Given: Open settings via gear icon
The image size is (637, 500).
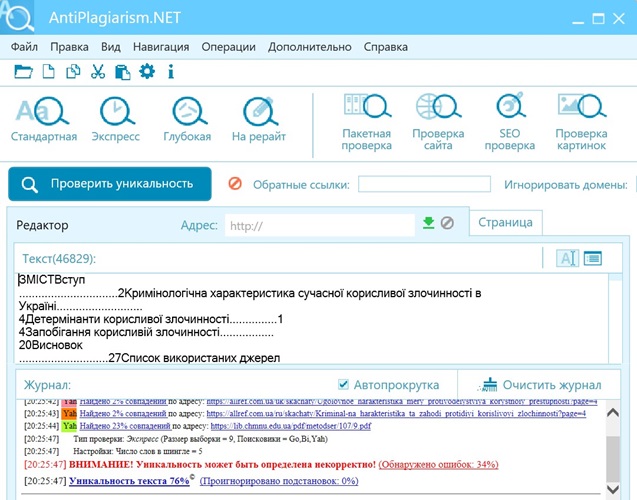Looking at the screenshot, I should click(147, 71).
